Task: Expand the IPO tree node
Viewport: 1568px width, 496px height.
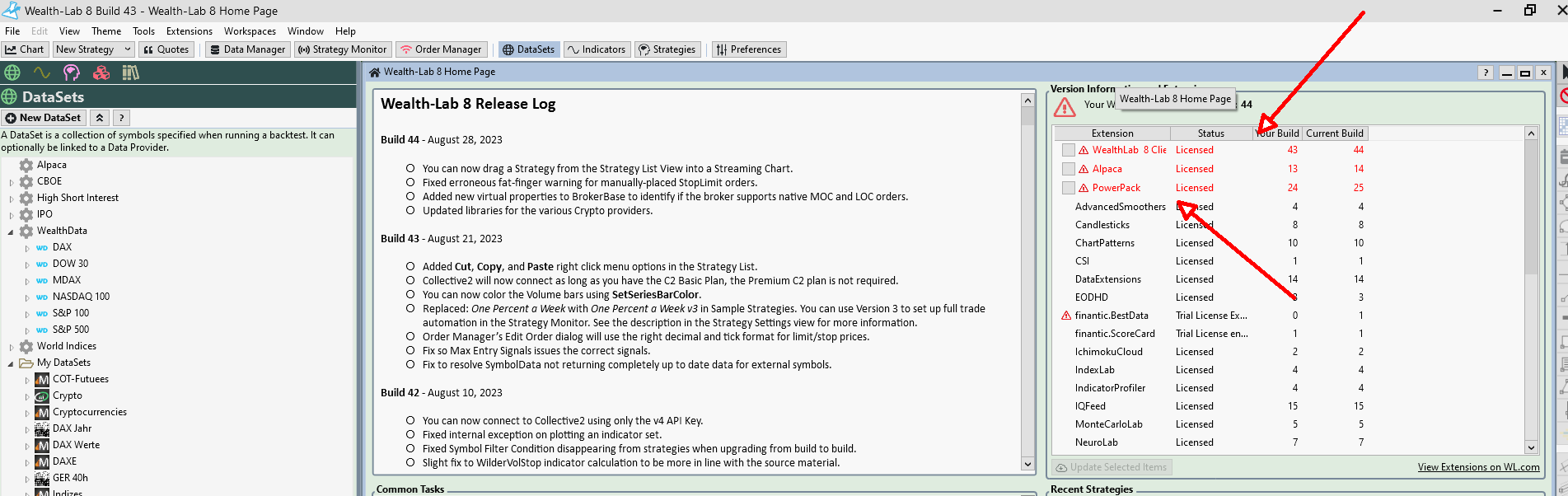Action: pos(12,214)
